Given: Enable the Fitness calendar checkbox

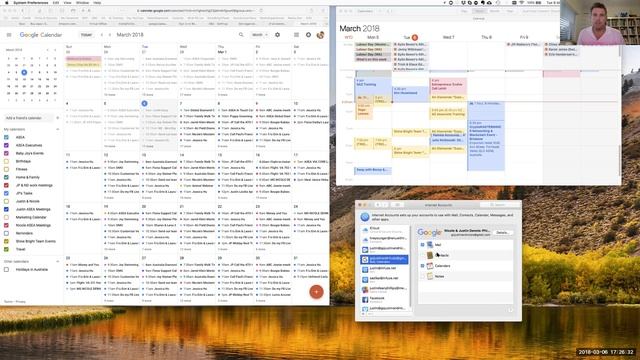Looking at the screenshot, I should (6, 169).
